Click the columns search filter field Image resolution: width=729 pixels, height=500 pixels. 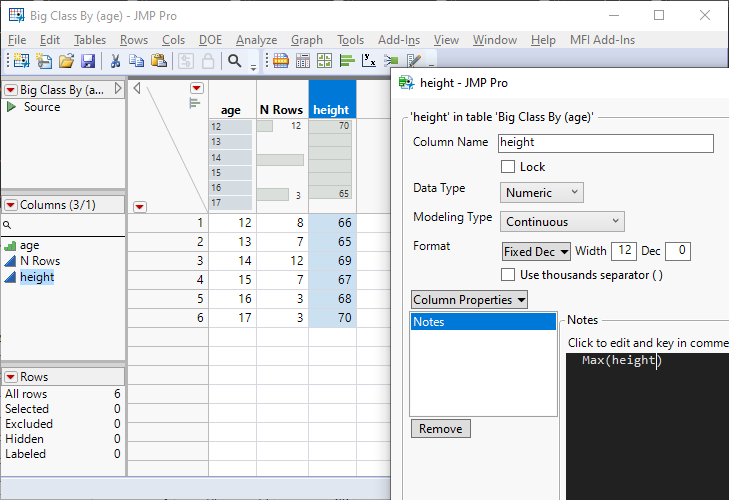coord(63,225)
